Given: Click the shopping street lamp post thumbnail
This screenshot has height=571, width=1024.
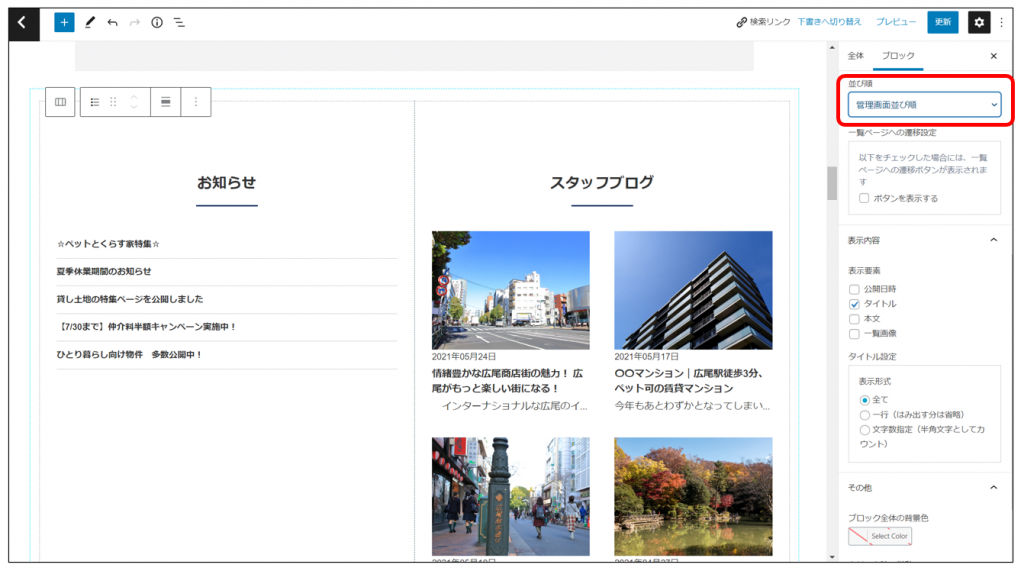Looking at the screenshot, I should [511, 497].
